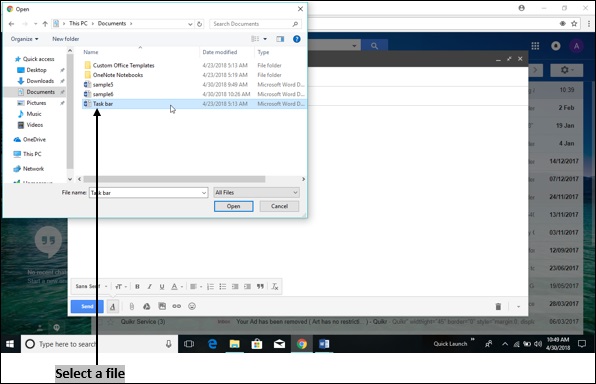The height and width of the screenshot is (384, 596).
Task: Expand the address bar history dropdown
Action: click(x=190, y=24)
